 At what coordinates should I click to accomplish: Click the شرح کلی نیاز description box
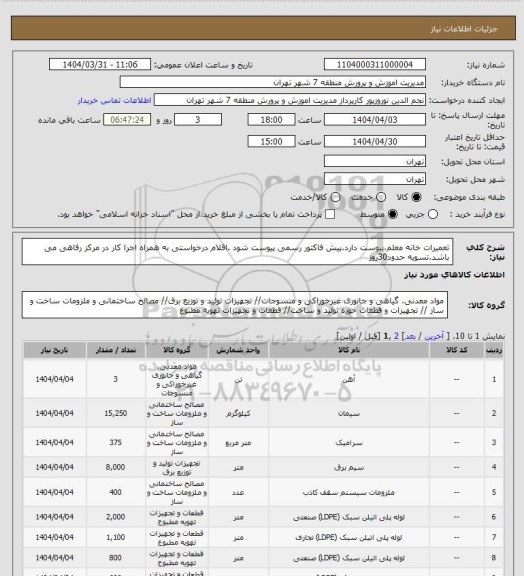click(237, 252)
